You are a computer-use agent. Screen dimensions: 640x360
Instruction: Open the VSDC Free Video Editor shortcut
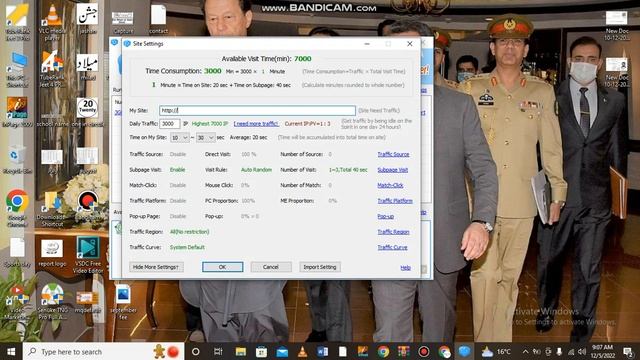click(87, 255)
